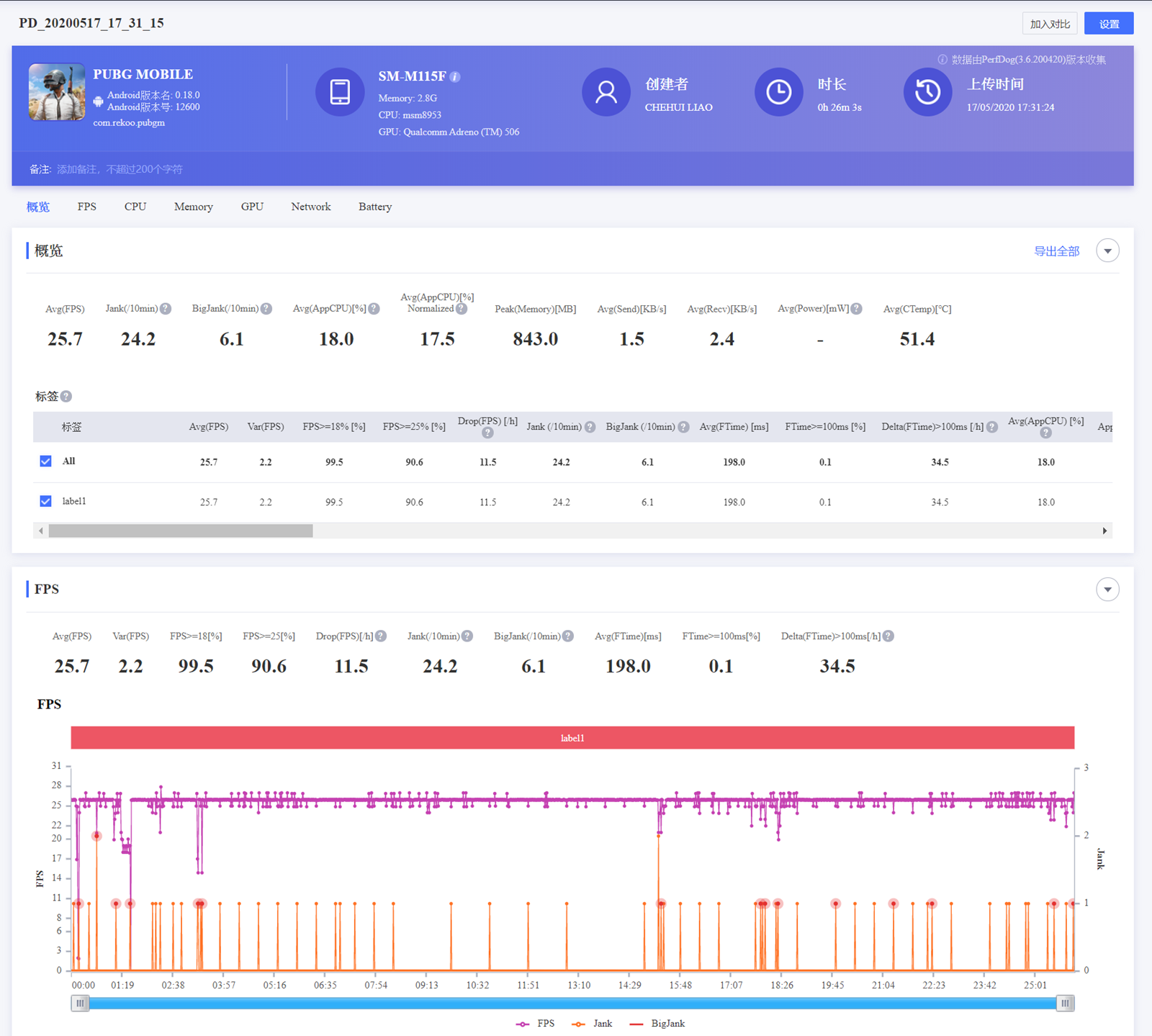Click the help icon beside Drop(FPS)[/h] in FPS section

[381, 636]
